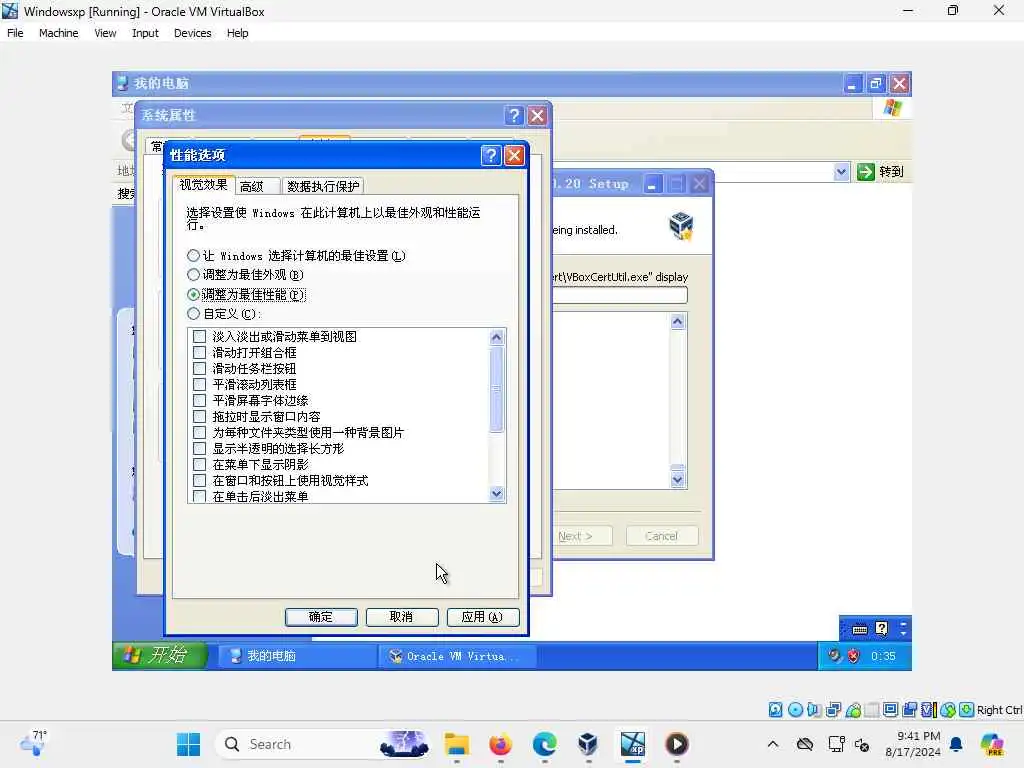The image size is (1024, 768).
Task: Open the Copilot icon in host tray
Action: pos(992,744)
